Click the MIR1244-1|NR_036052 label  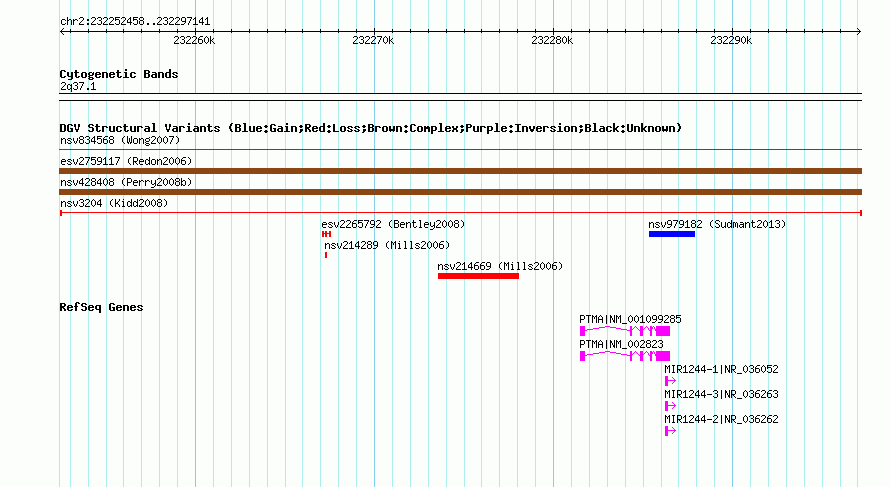(721, 370)
